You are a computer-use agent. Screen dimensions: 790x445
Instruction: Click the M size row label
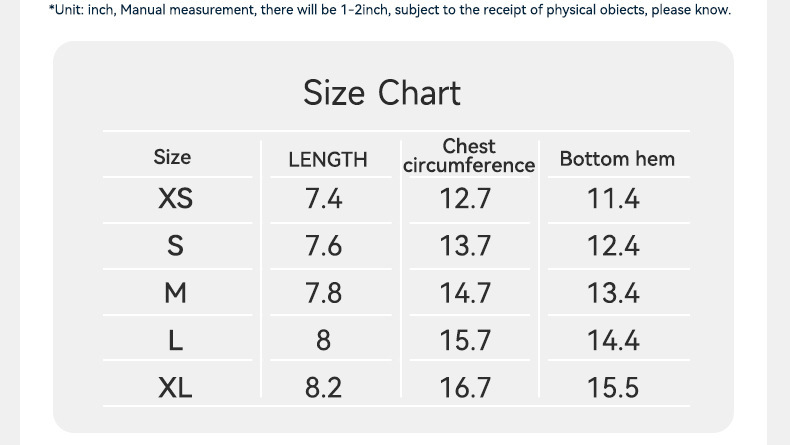tap(175, 293)
